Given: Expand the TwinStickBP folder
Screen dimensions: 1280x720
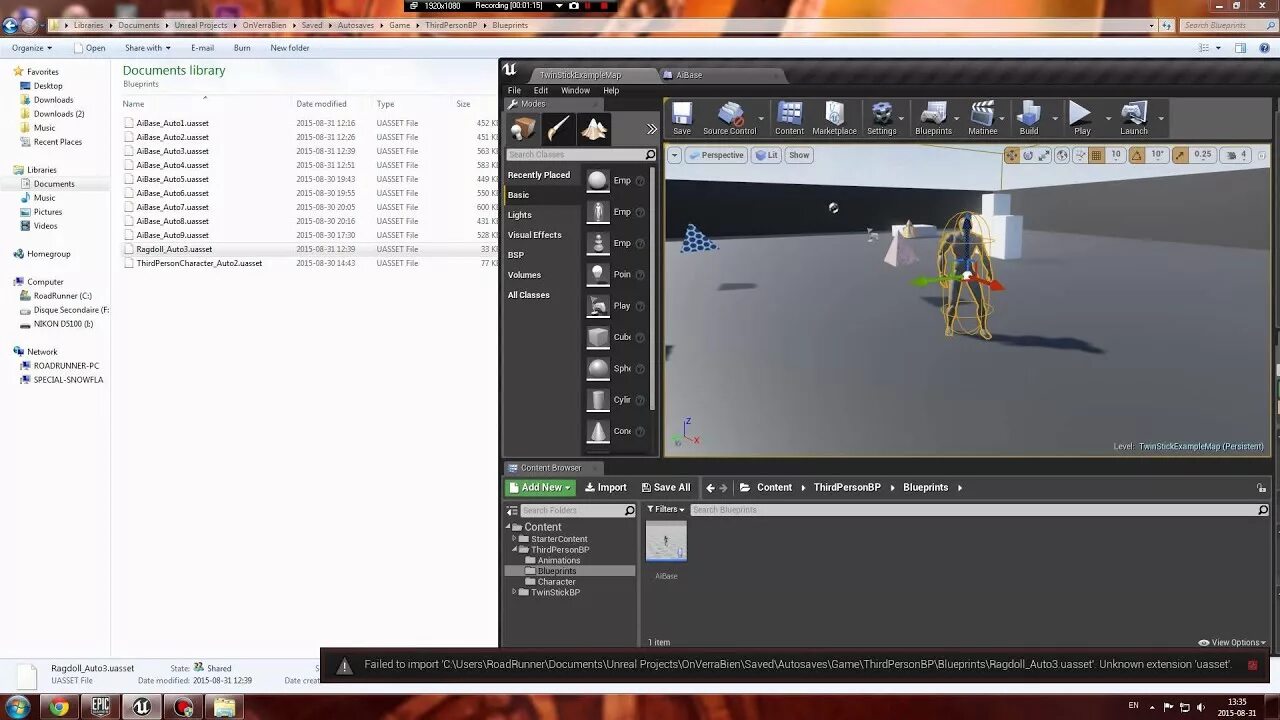Looking at the screenshot, I should tap(514, 592).
